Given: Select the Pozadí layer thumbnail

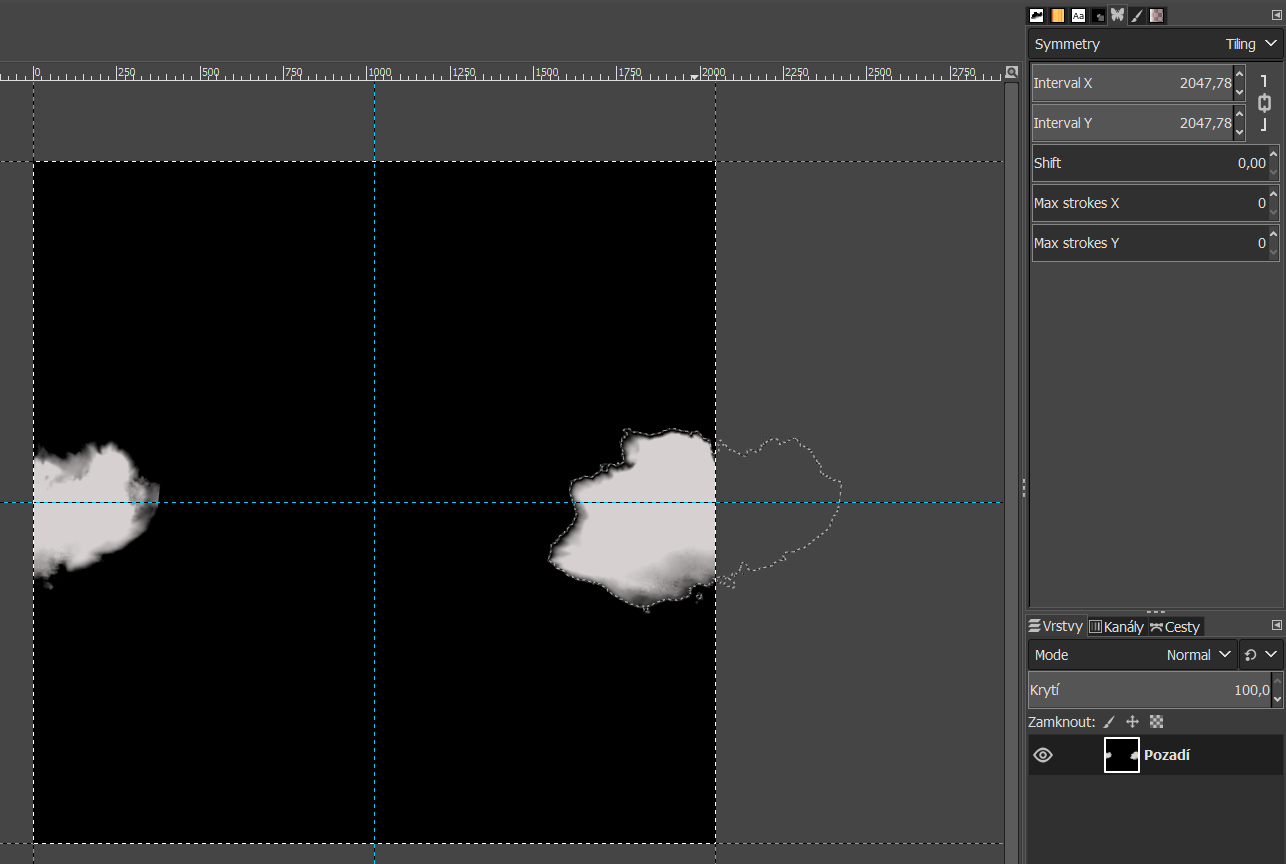Looking at the screenshot, I should point(1122,755).
